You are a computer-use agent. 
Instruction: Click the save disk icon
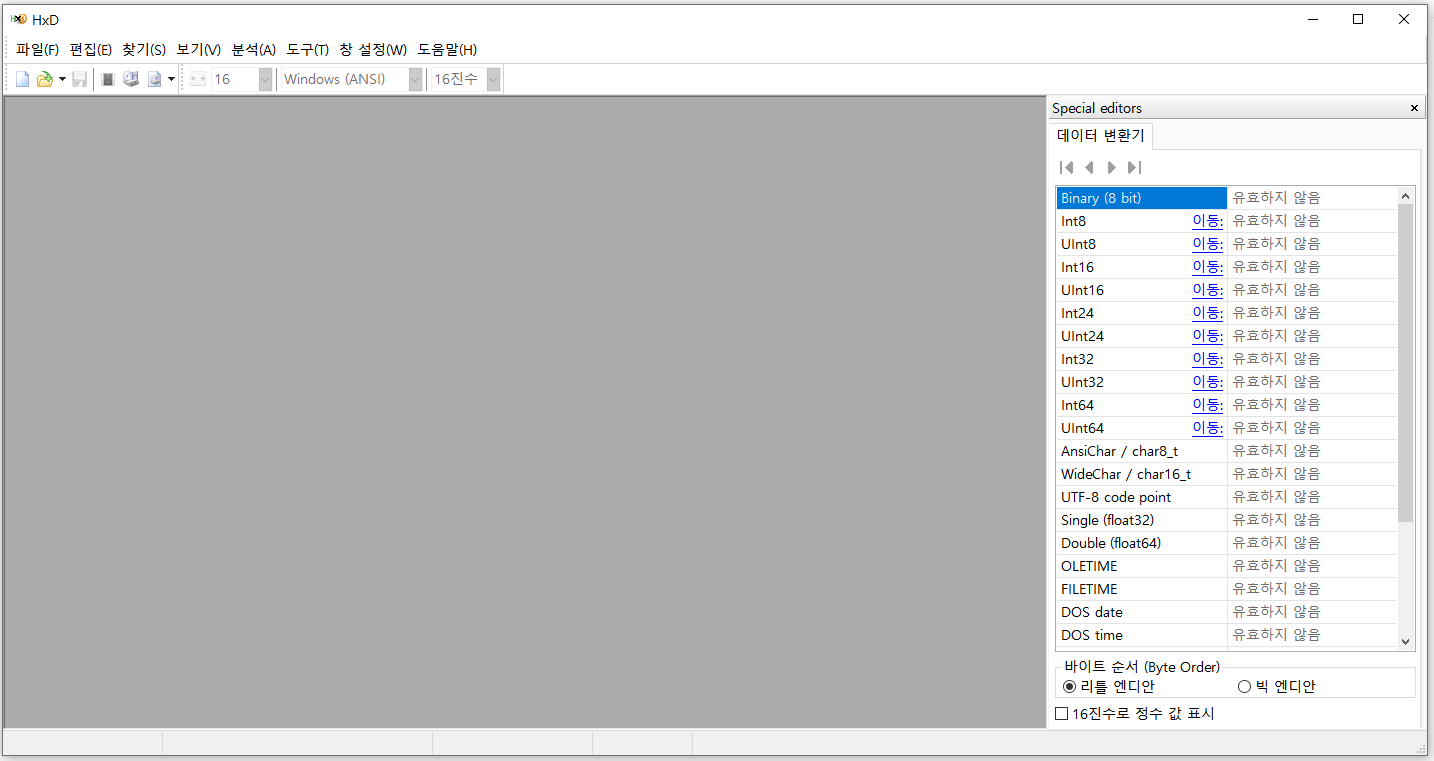click(x=79, y=79)
